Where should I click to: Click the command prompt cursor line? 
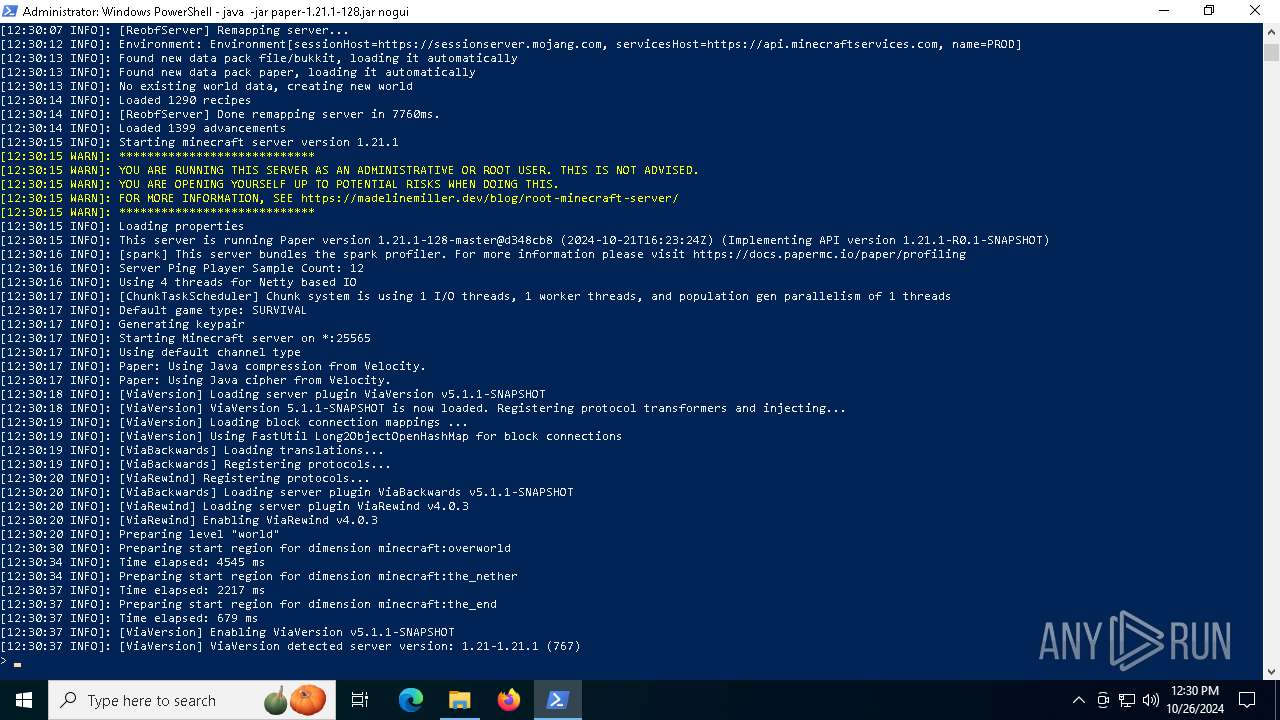pos(12,661)
